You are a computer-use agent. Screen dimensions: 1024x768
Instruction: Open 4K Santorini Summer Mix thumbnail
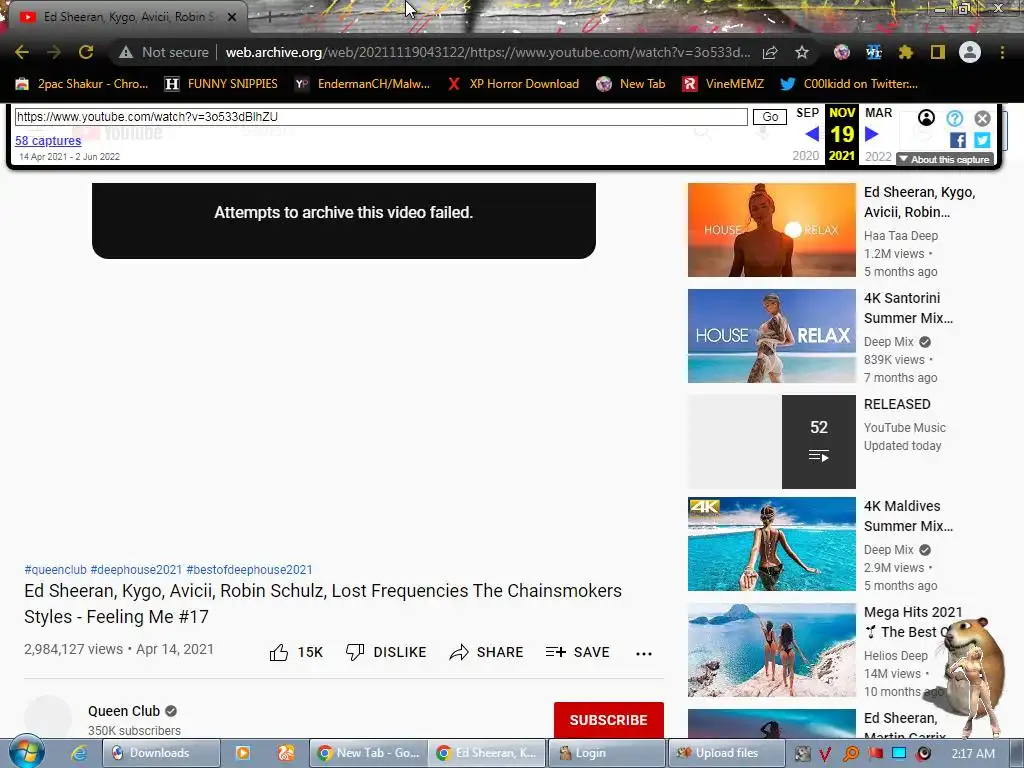click(772, 336)
